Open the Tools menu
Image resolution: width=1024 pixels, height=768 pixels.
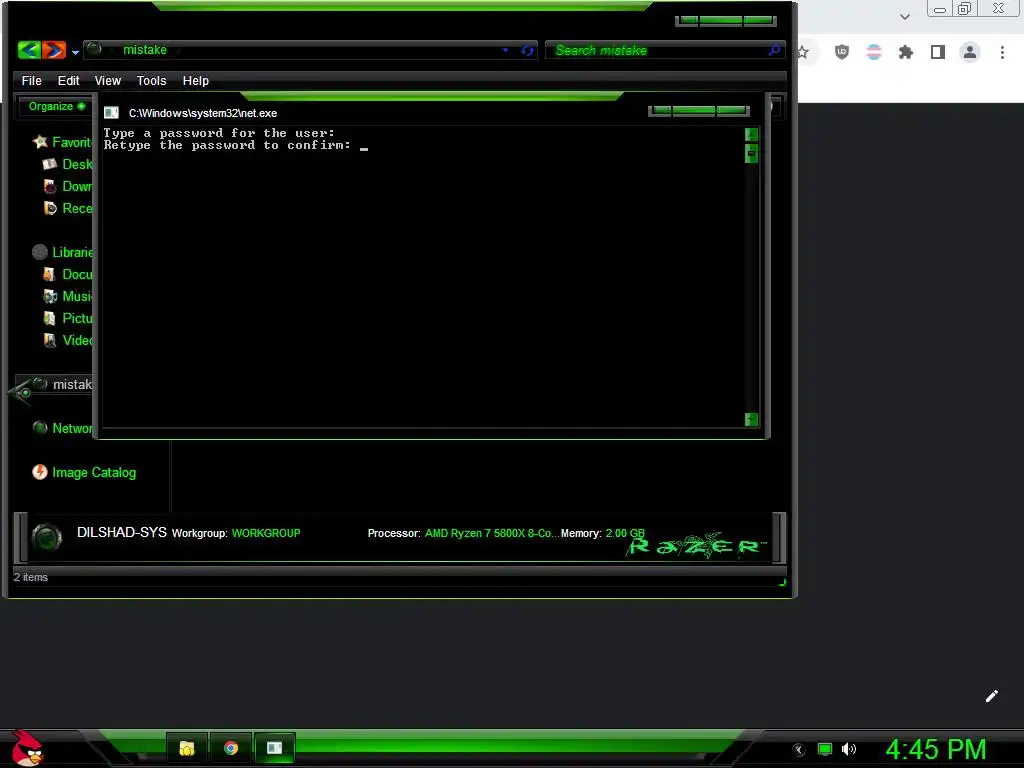click(x=152, y=80)
